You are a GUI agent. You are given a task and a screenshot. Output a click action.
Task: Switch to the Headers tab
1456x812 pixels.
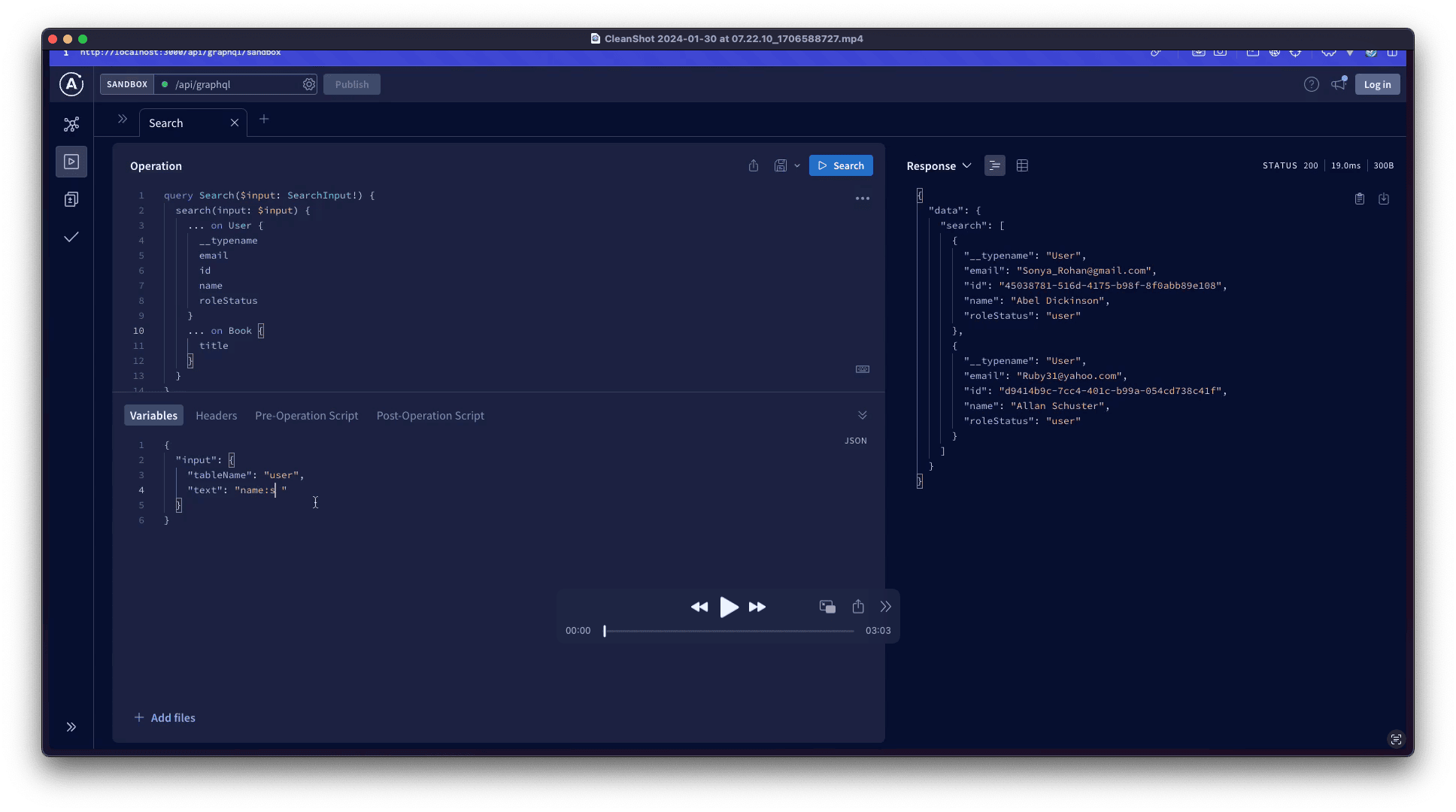coord(216,415)
